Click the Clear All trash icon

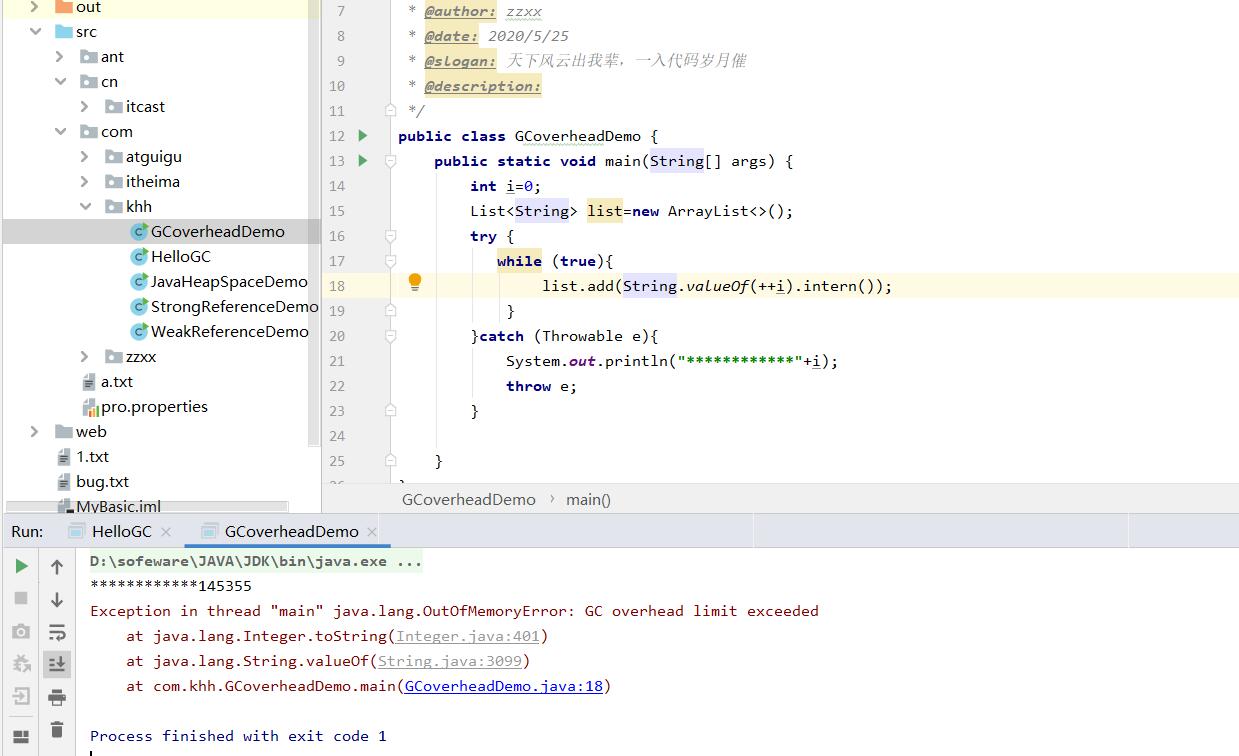pos(57,730)
